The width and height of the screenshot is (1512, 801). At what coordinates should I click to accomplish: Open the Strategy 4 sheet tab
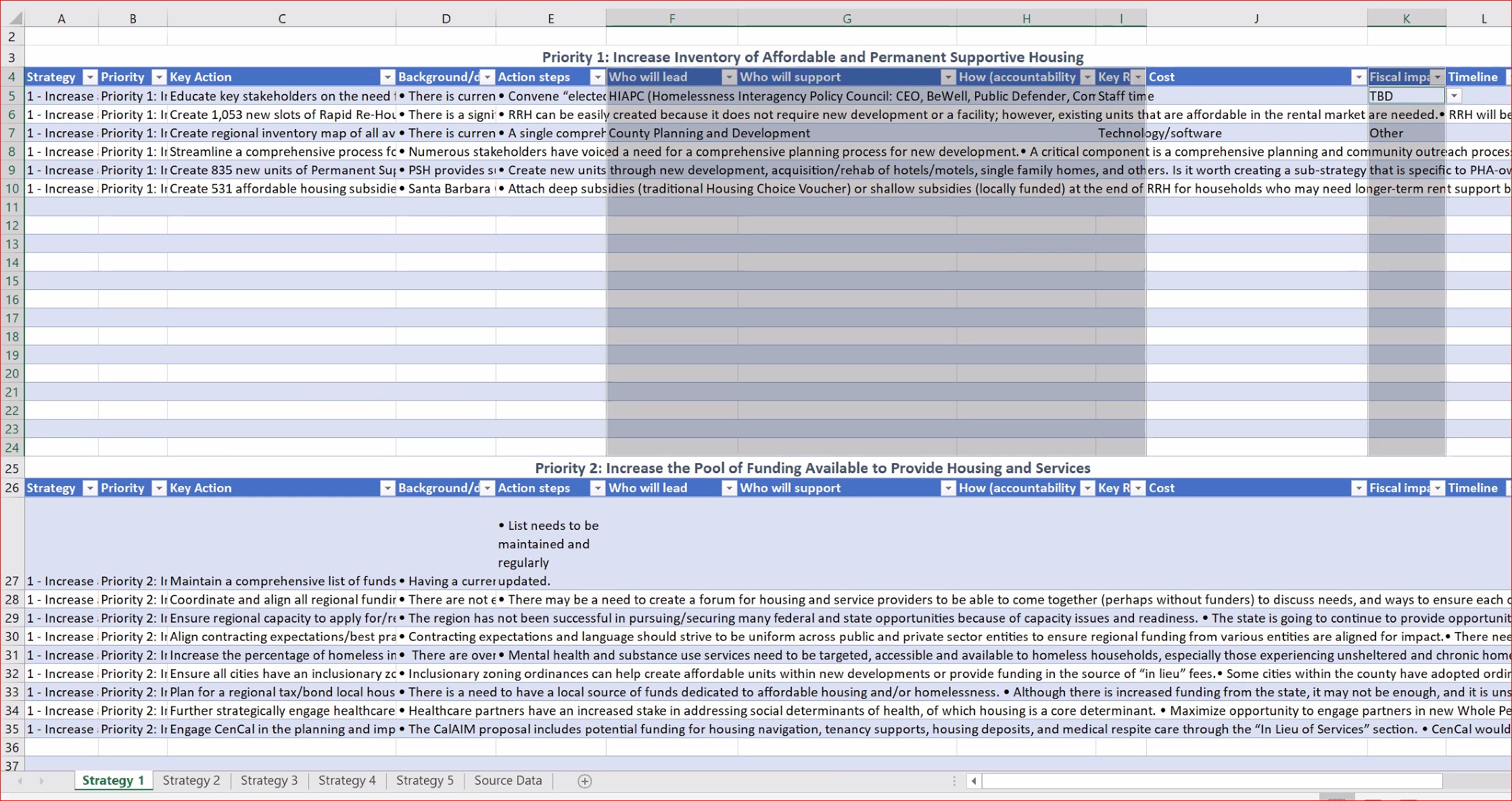pyautogui.click(x=347, y=781)
